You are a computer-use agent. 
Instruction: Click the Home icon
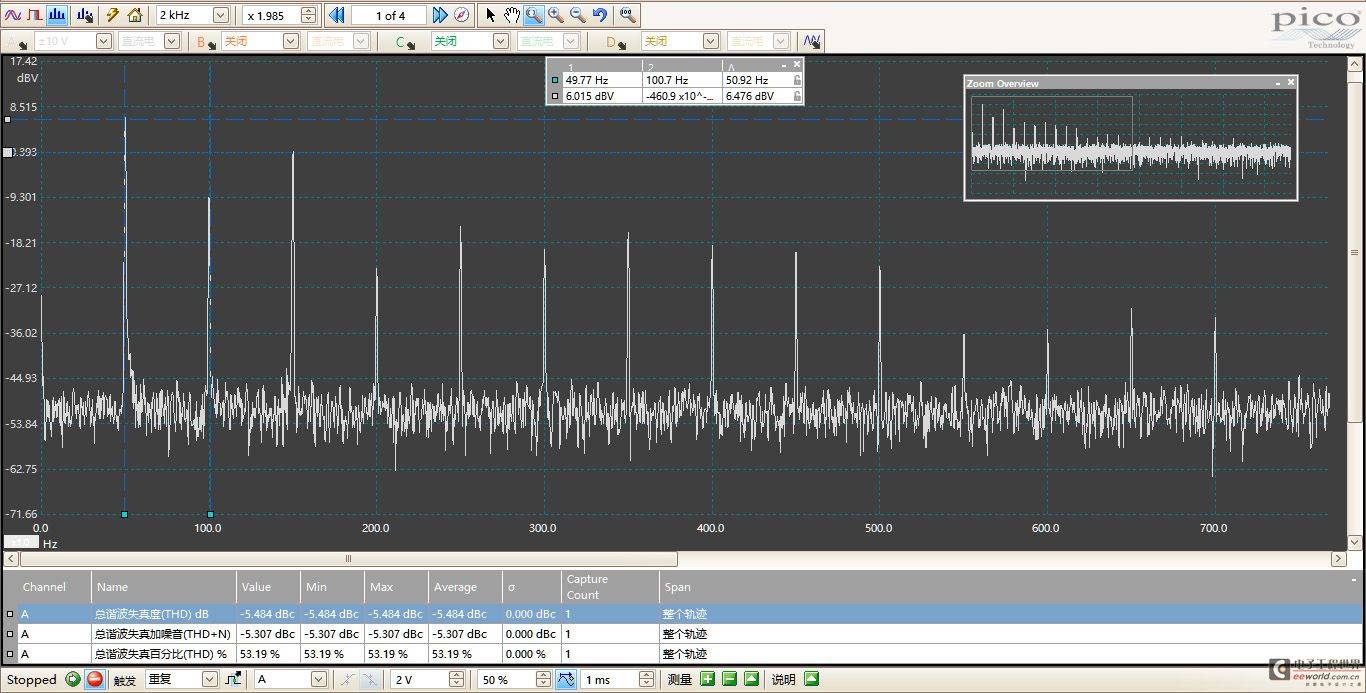[135, 15]
